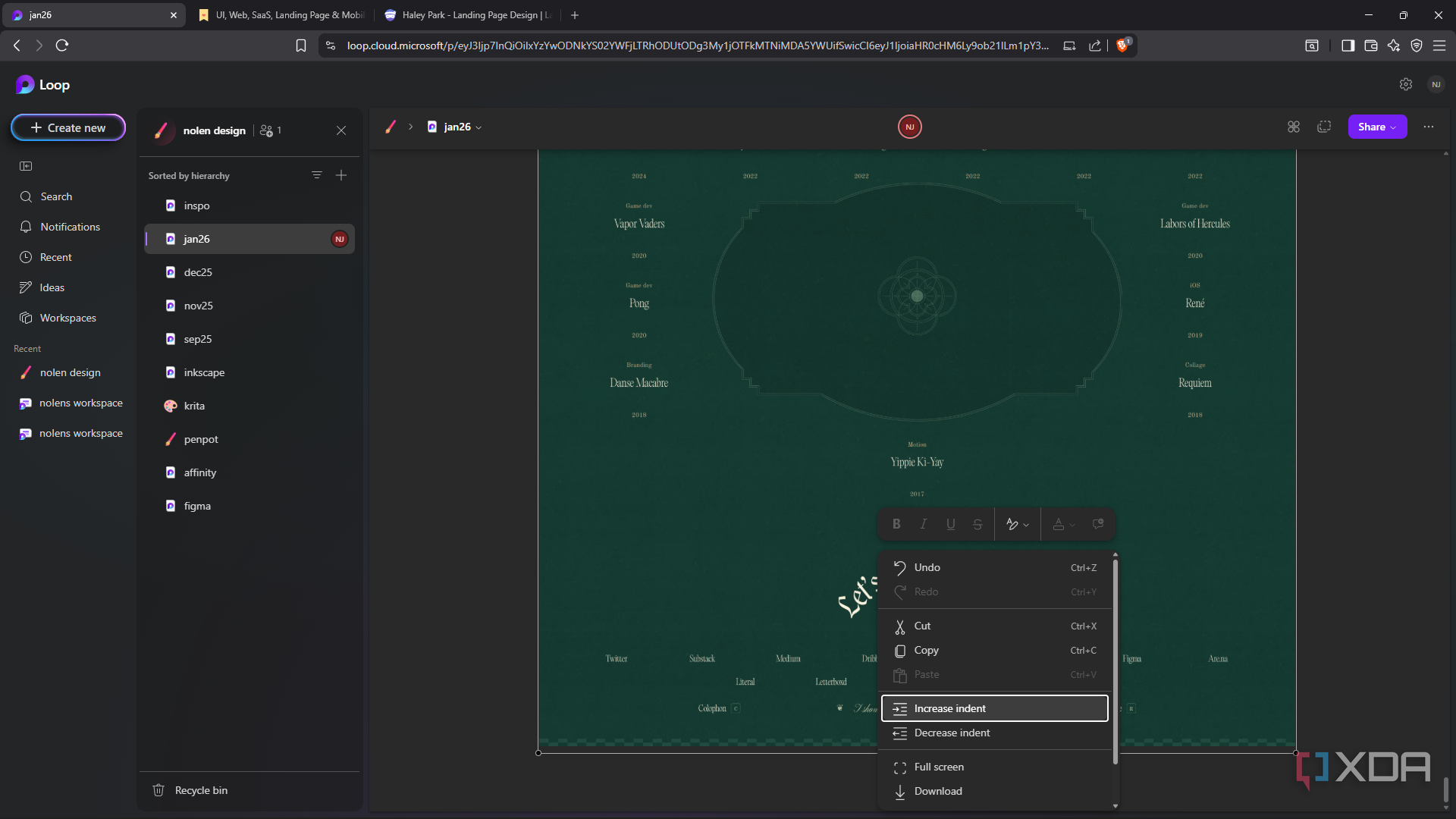Add a new page with plus icon

(341, 175)
